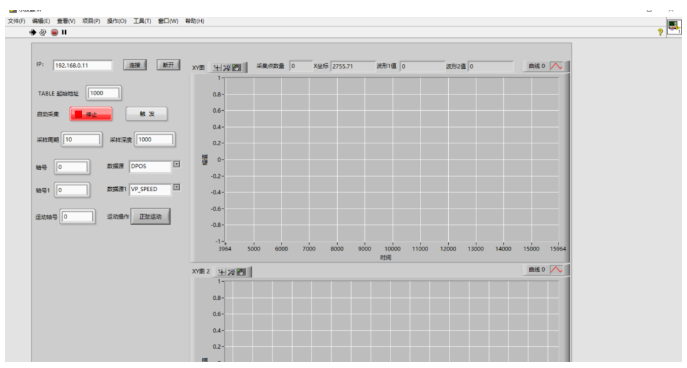Click the 触发 trigger button
The height and width of the screenshot is (368, 687).
tap(147, 114)
